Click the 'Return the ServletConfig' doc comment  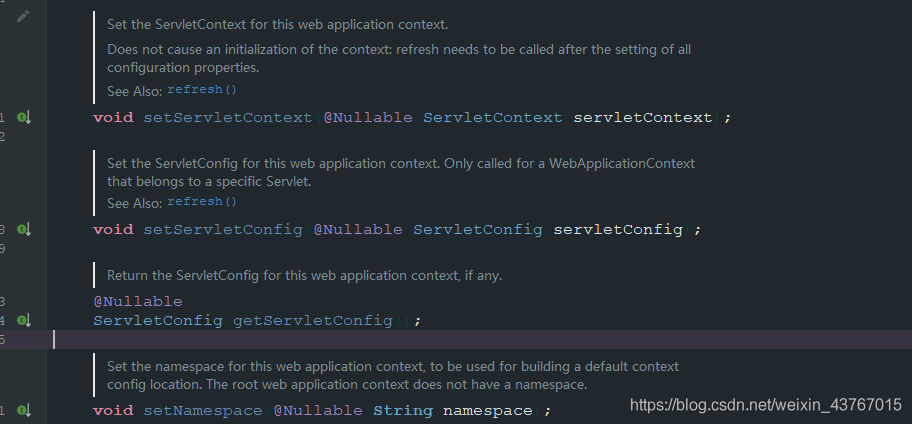click(x=304, y=275)
